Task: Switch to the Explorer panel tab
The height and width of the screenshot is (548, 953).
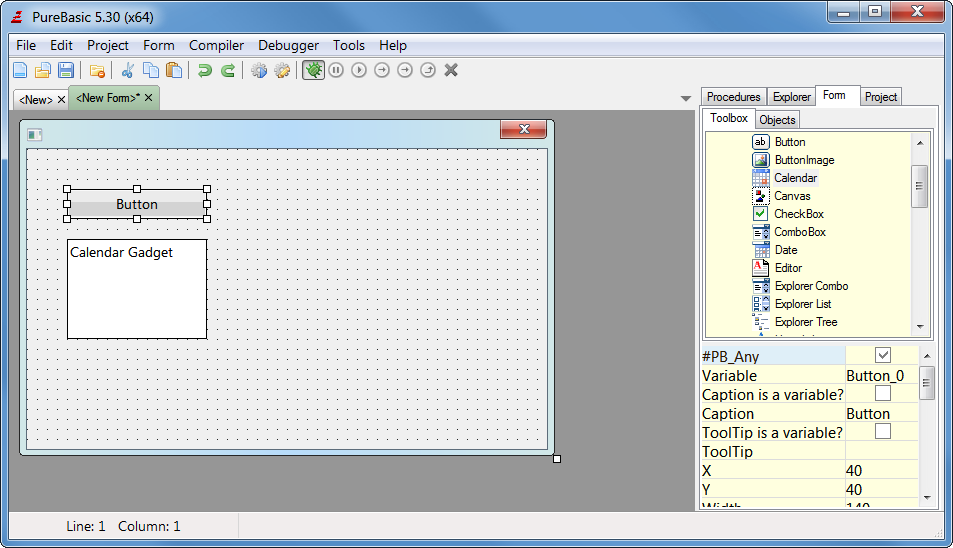Action: pyautogui.click(x=791, y=97)
